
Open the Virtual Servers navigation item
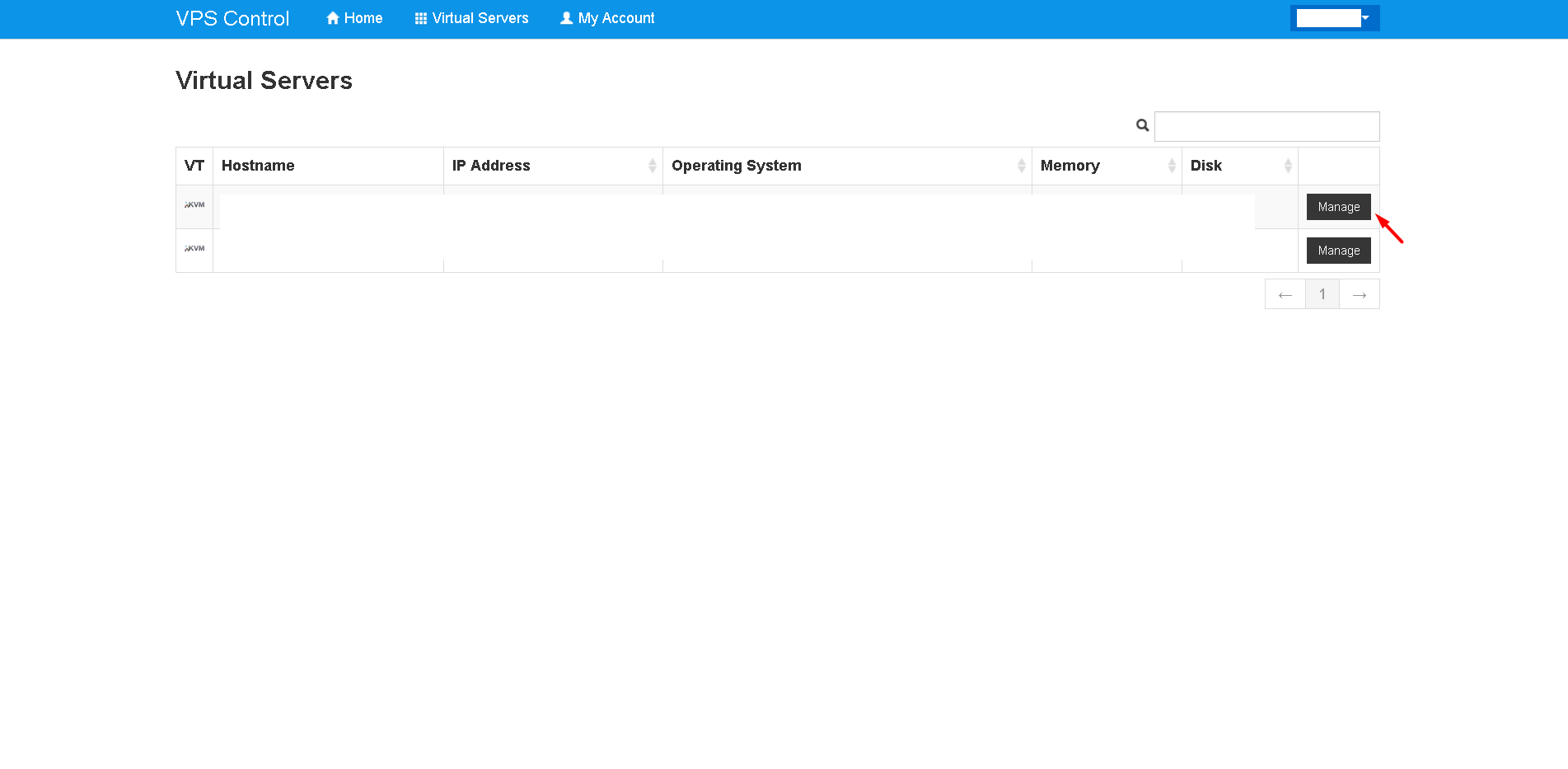pyautogui.click(x=471, y=18)
